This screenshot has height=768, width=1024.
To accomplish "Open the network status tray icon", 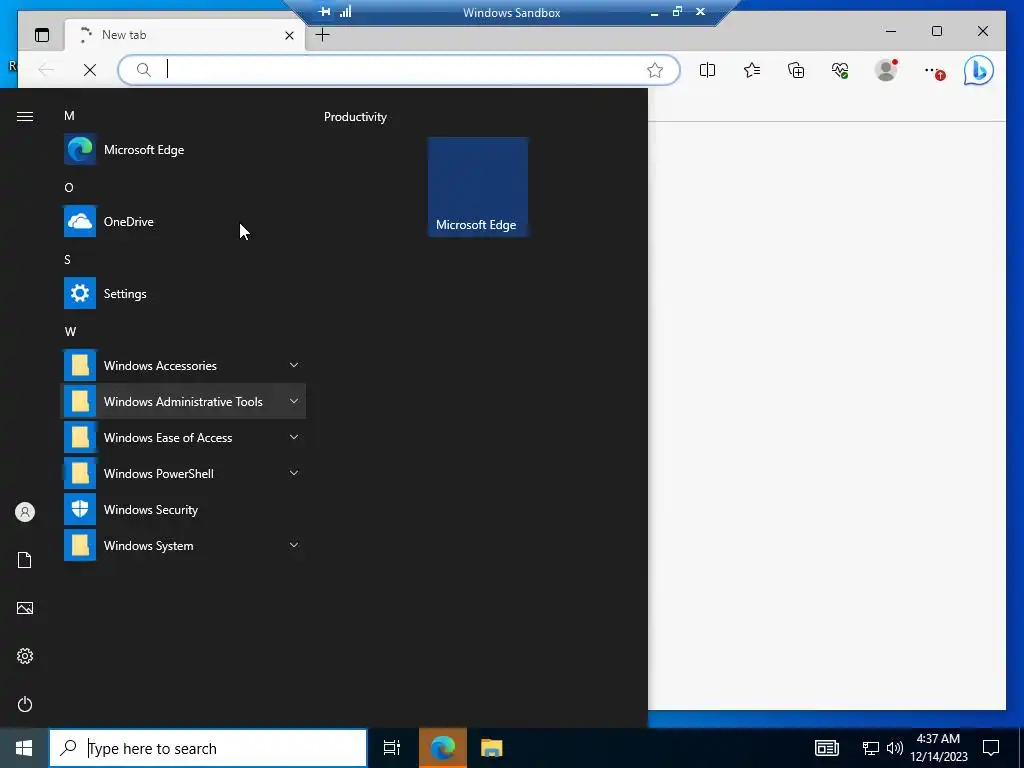I will (x=871, y=748).
